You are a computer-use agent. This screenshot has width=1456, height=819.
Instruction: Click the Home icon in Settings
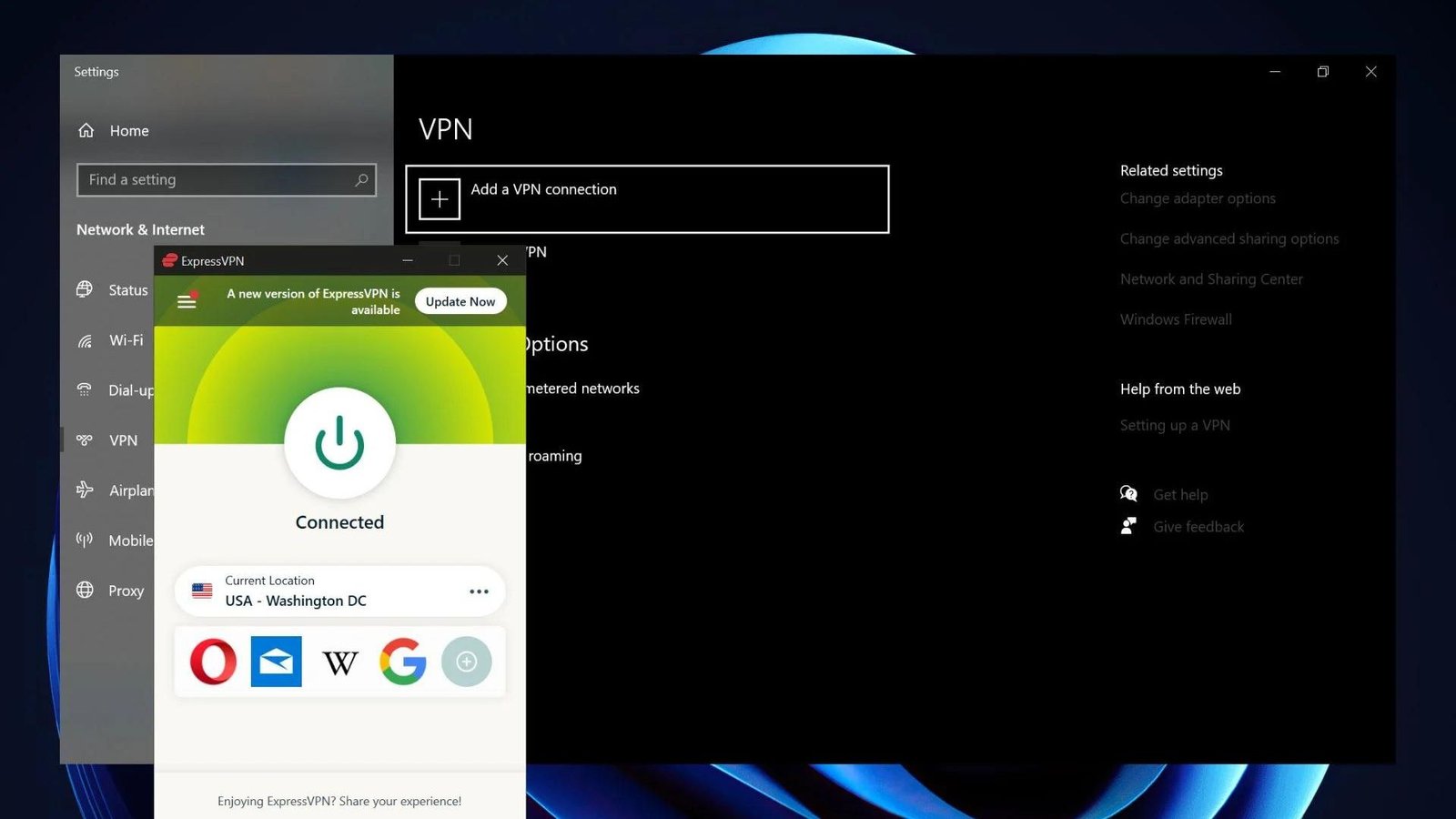click(86, 130)
